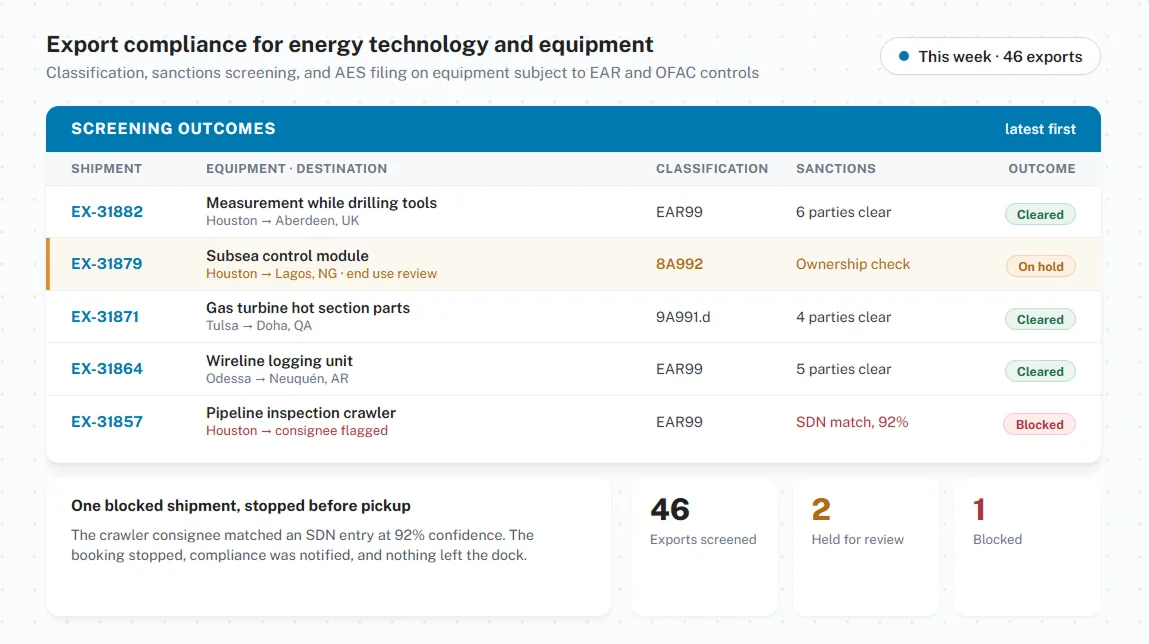
Task: Click '4 parties clear' sanctions result
Action: pos(843,317)
